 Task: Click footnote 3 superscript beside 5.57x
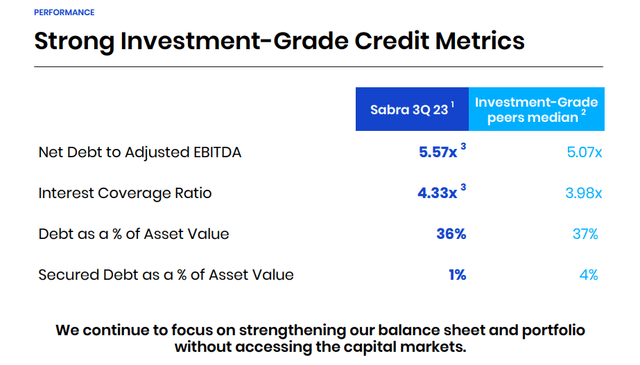click(x=463, y=146)
